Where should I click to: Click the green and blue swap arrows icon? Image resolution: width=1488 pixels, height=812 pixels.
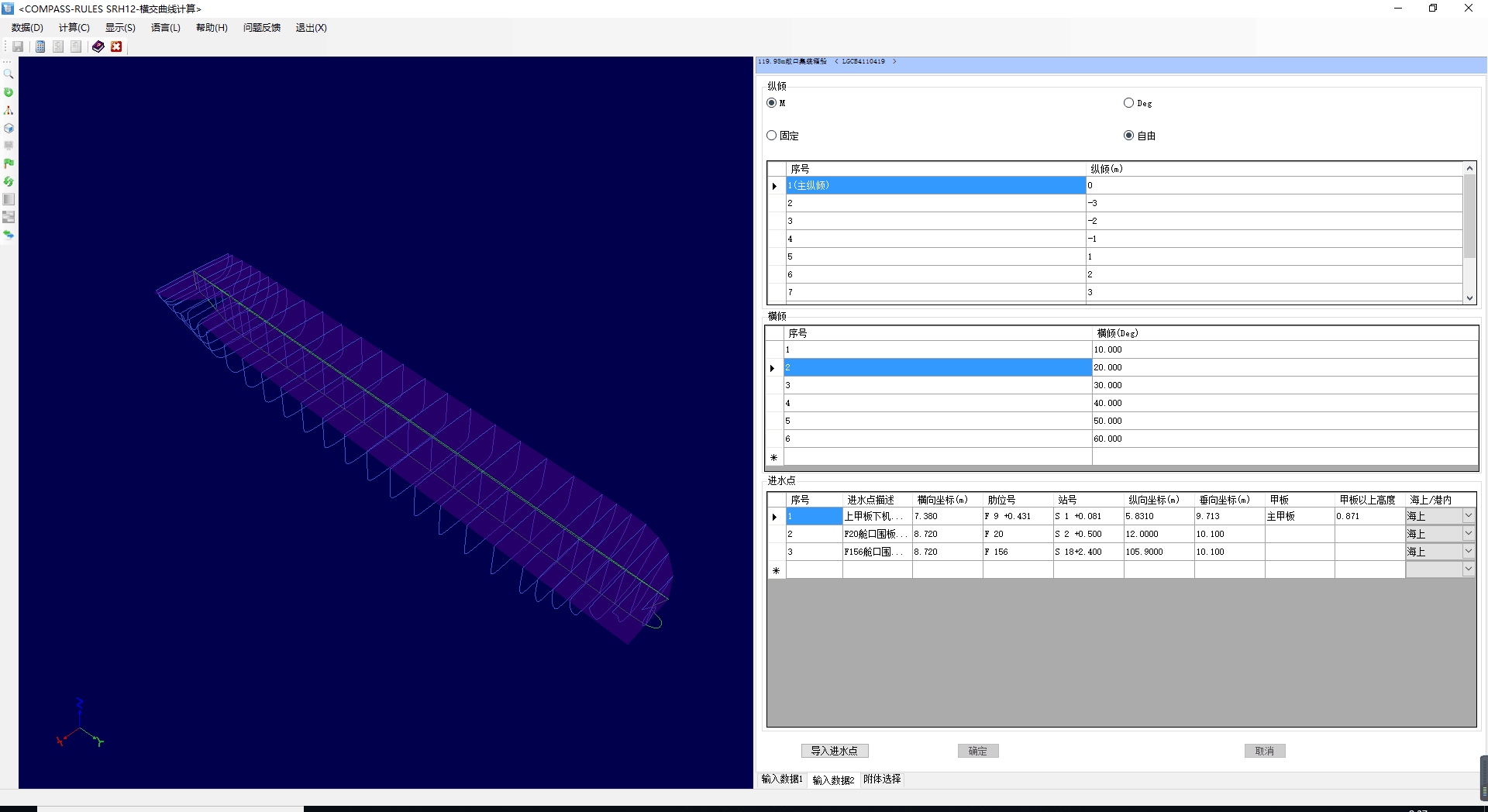tap(9, 235)
